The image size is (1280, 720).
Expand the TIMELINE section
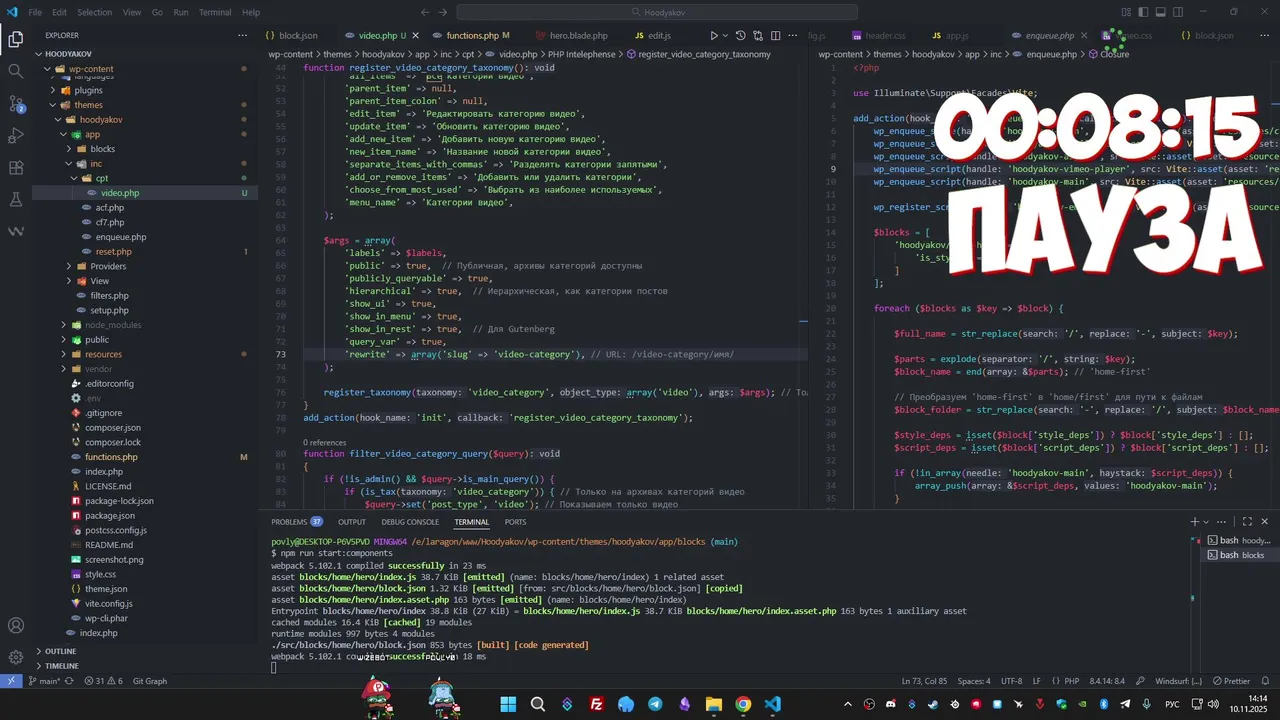(x=145, y=666)
